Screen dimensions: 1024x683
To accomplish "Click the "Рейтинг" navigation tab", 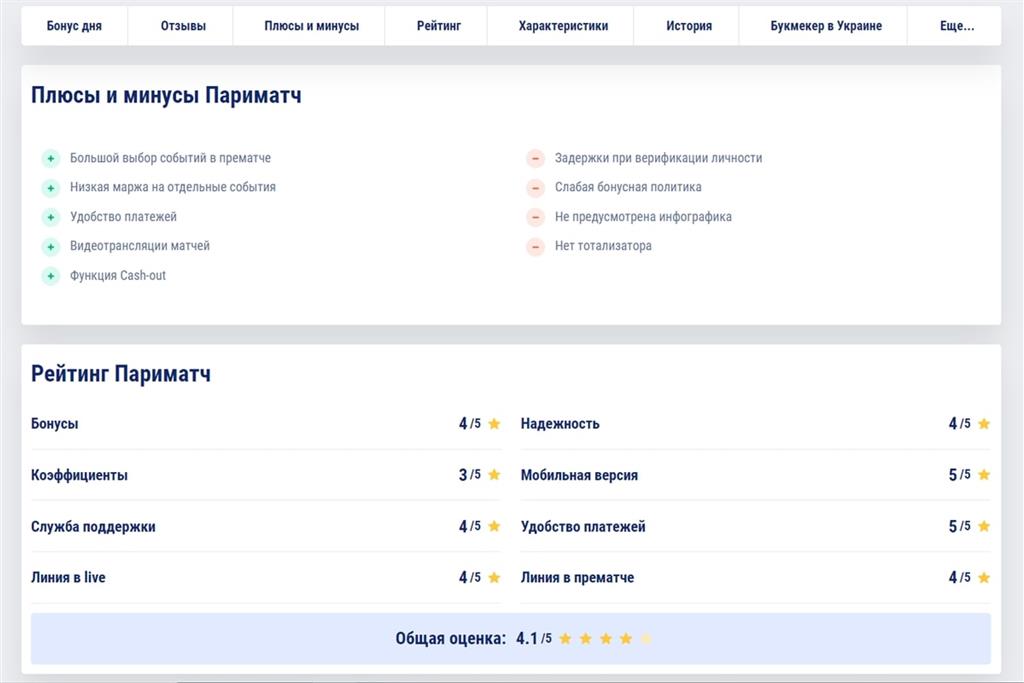I will click(439, 26).
